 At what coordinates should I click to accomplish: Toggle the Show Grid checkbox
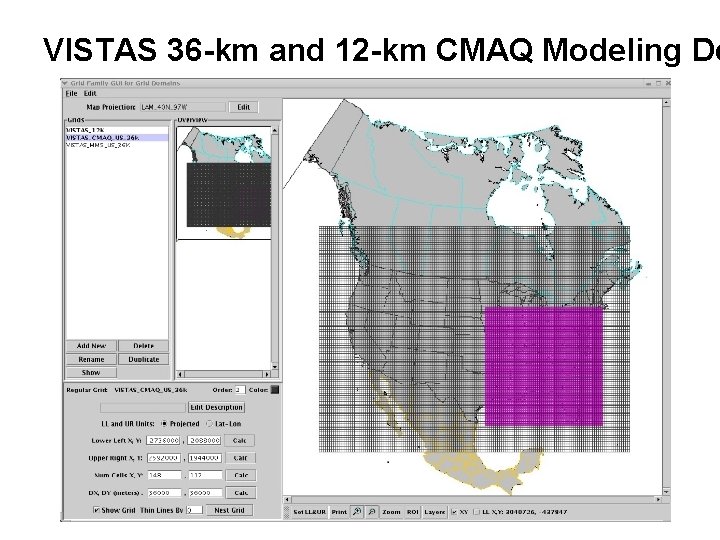(96, 510)
